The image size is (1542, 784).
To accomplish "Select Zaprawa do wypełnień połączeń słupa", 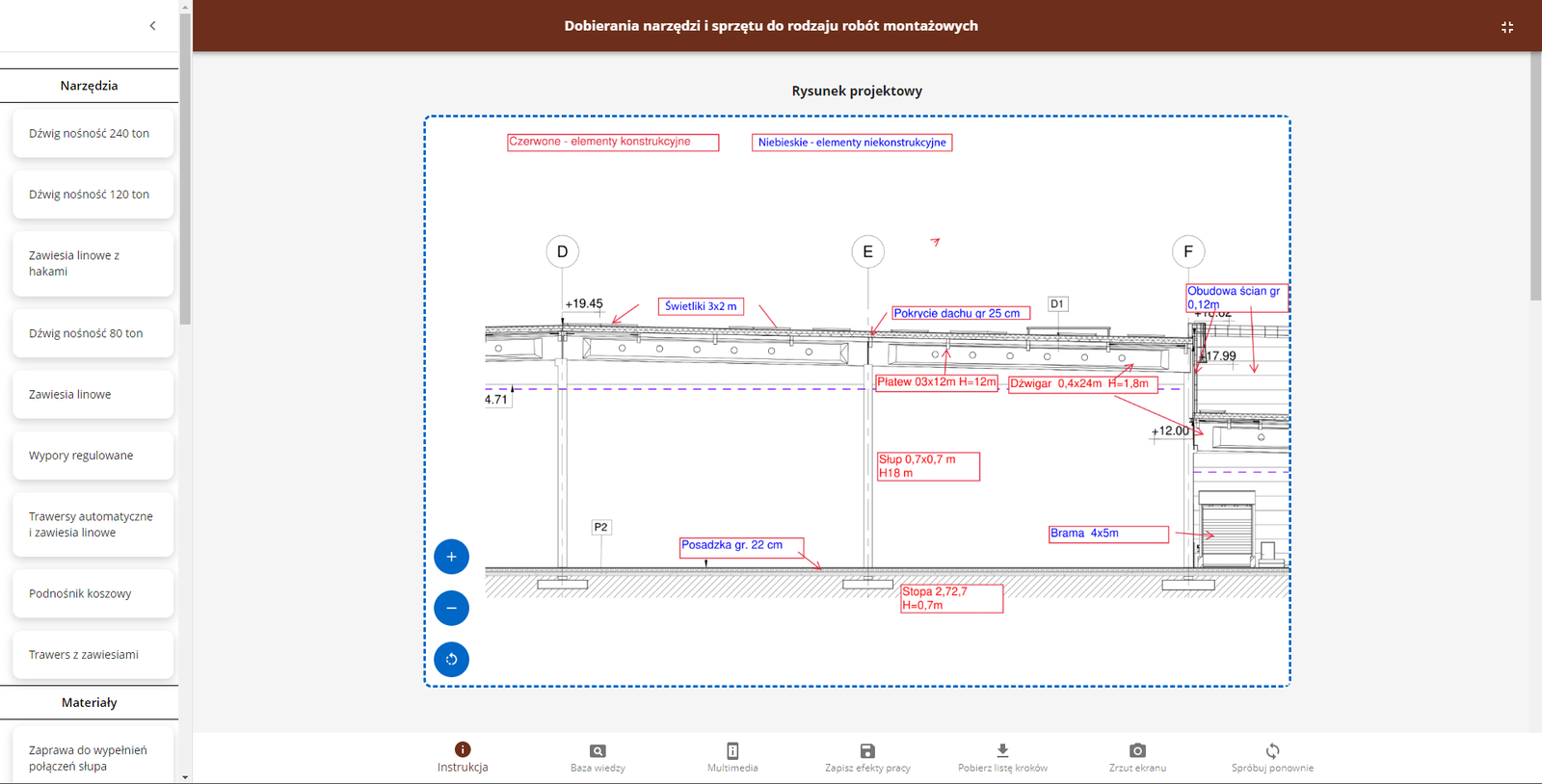I will [x=93, y=758].
